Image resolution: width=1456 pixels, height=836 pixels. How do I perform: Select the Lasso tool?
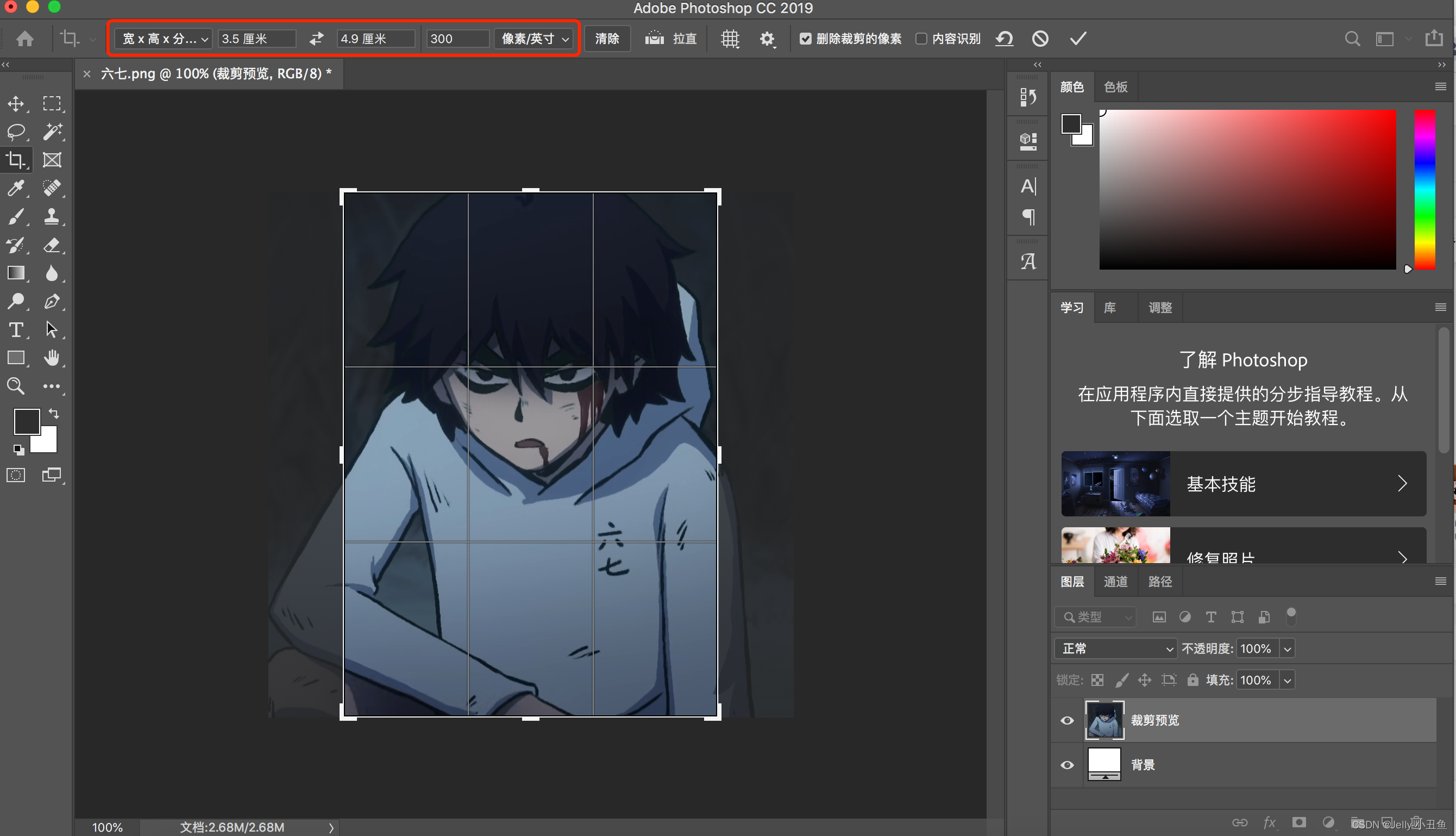[16, 132]
